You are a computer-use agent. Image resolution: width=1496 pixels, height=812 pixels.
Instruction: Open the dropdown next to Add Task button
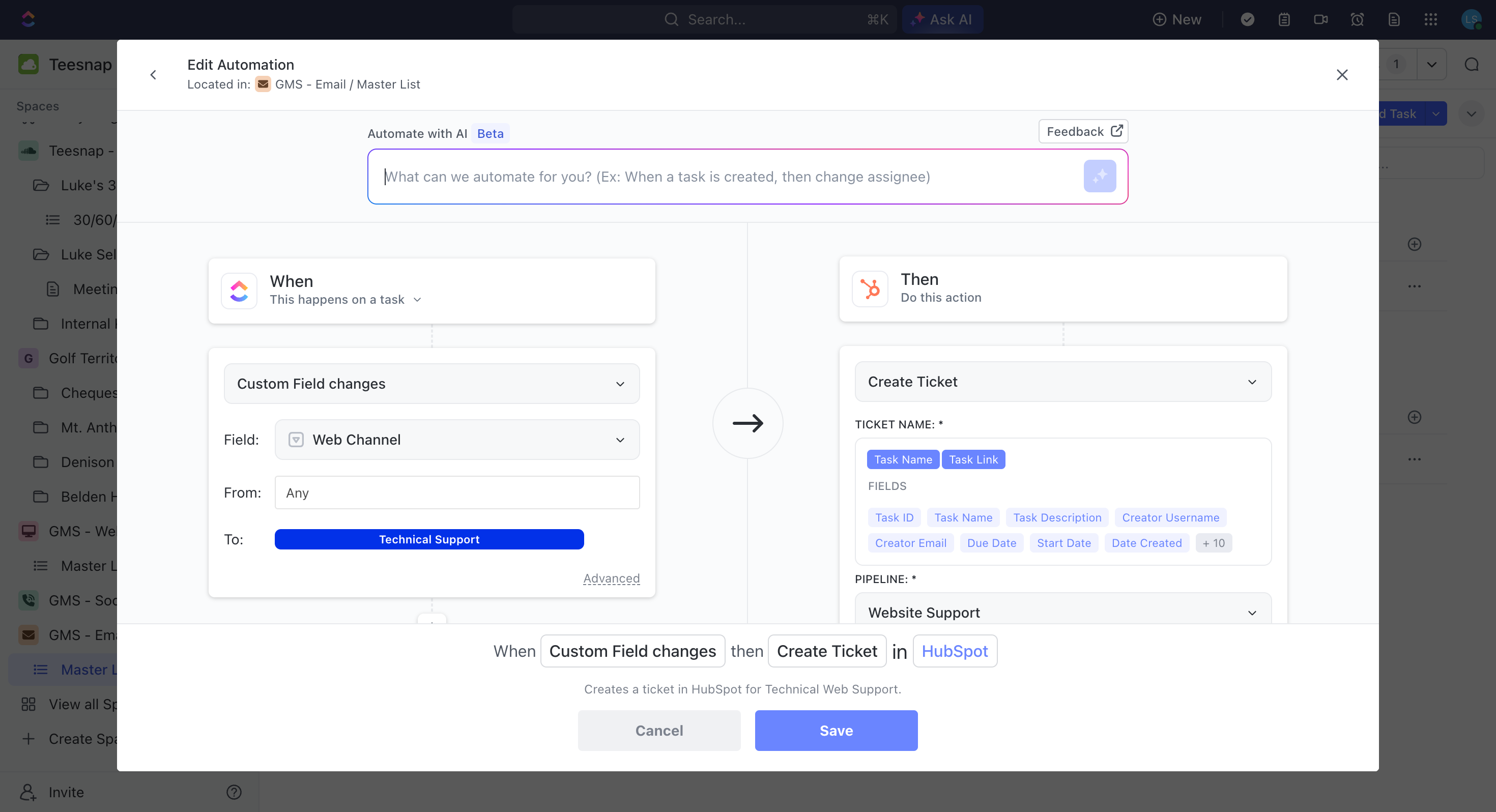tap(1435, 114)
